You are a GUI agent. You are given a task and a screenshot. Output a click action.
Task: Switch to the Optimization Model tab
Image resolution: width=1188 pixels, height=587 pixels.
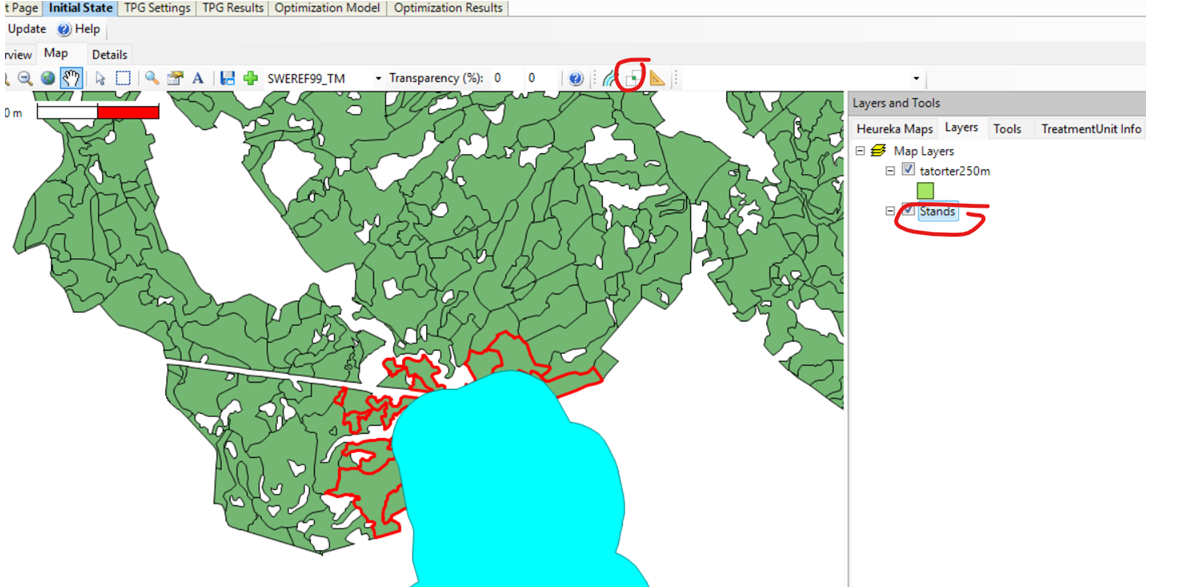327,8
